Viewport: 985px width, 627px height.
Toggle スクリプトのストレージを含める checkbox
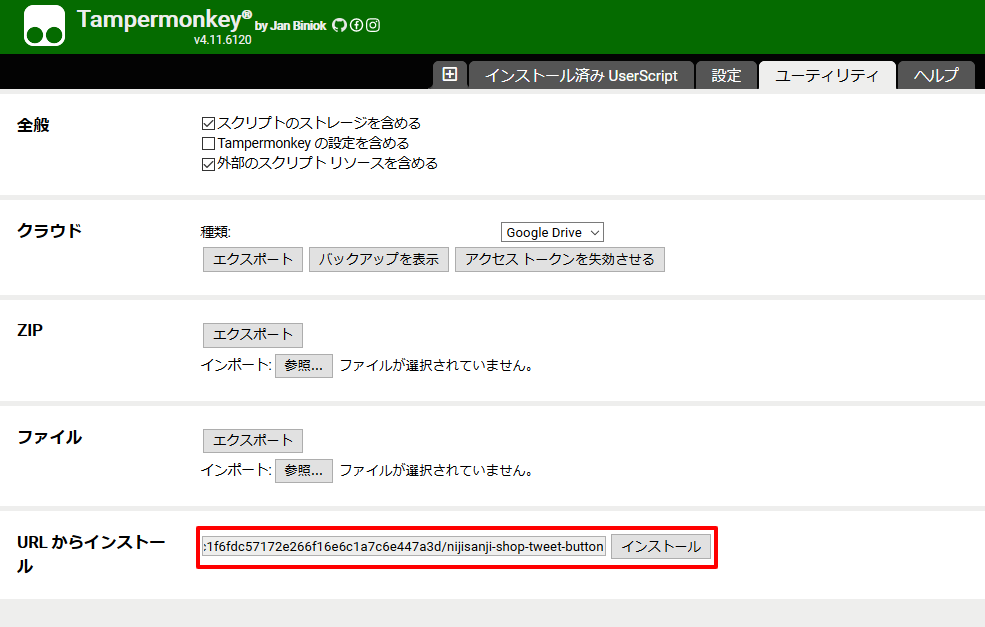point(209,124)
